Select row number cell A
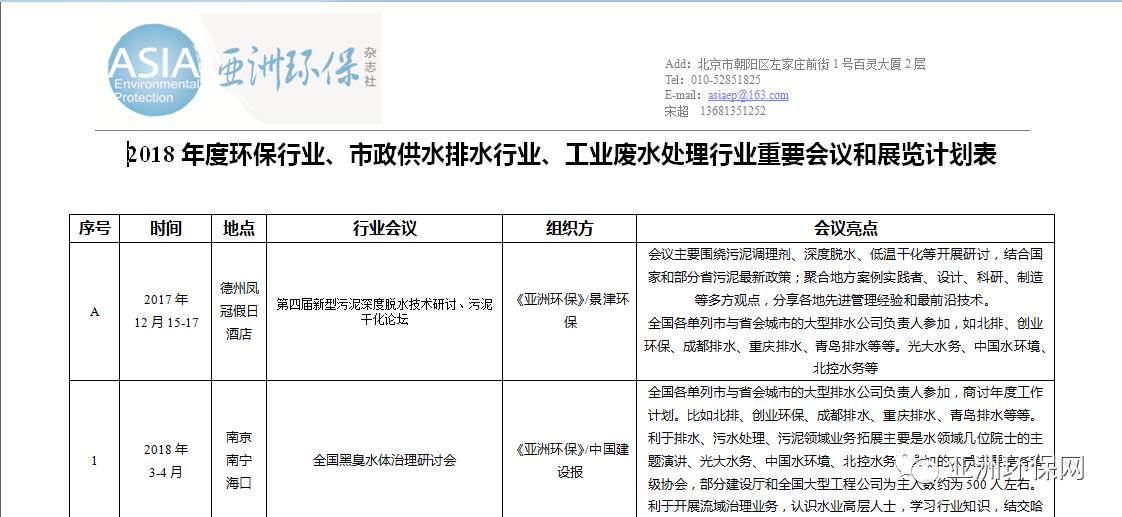The height and width of the screenshot is (517, 1122). (94, 312)
